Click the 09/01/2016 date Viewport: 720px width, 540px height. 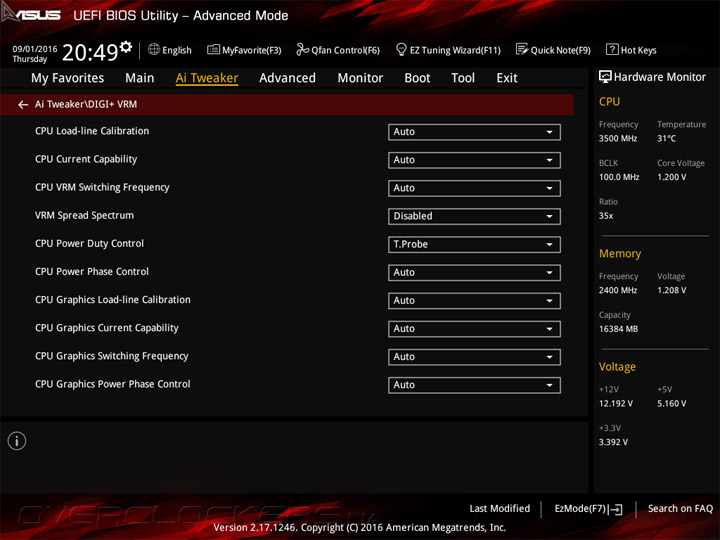tap(34, 49)
